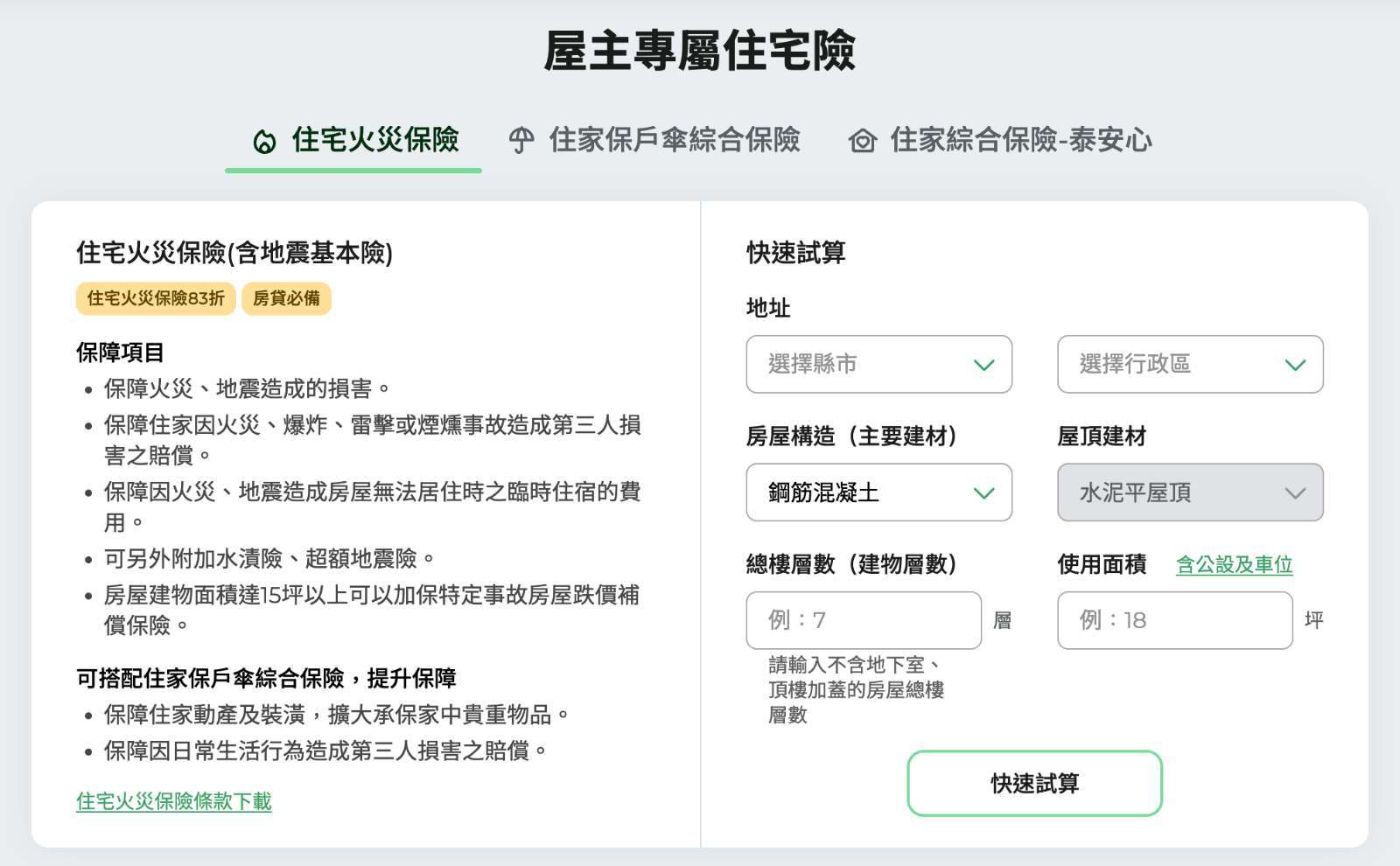The image size is (1400, 866).
Task: Open the 住家綜合保險-泰安心 tab
Action: [1020, 140]
